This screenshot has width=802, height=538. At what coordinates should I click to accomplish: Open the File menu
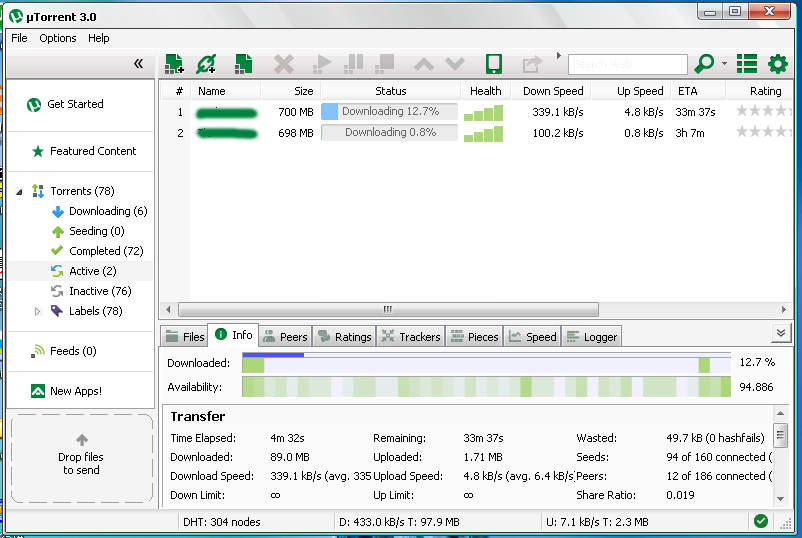point(19,38)
